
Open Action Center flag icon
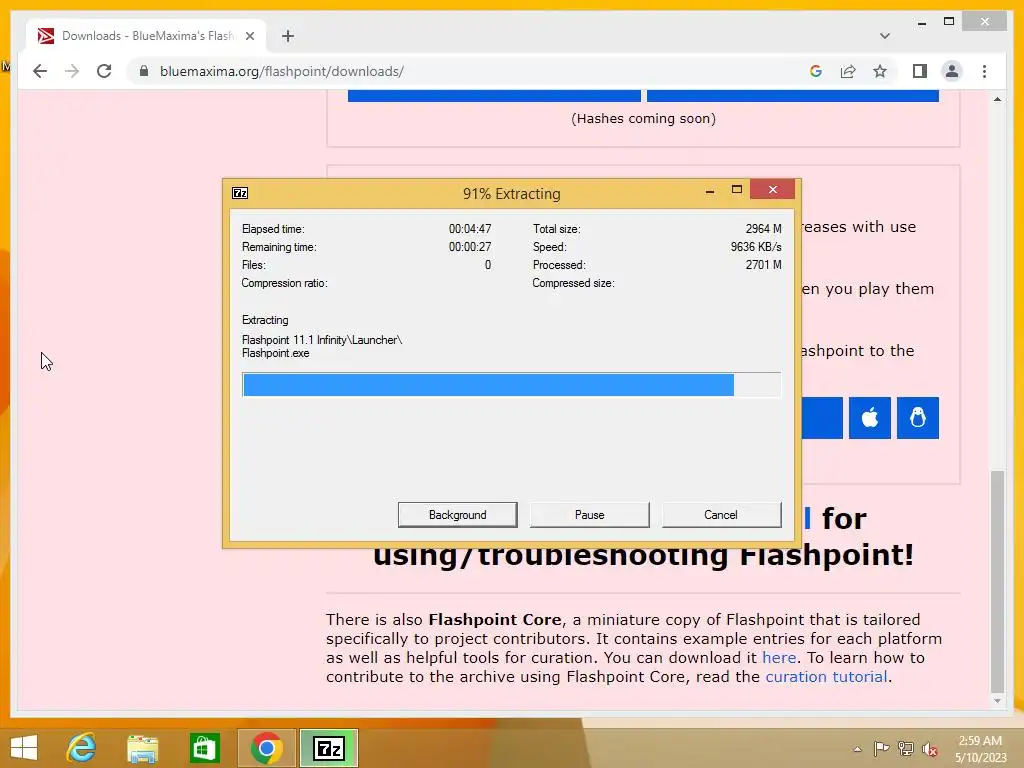pos(881,749)
